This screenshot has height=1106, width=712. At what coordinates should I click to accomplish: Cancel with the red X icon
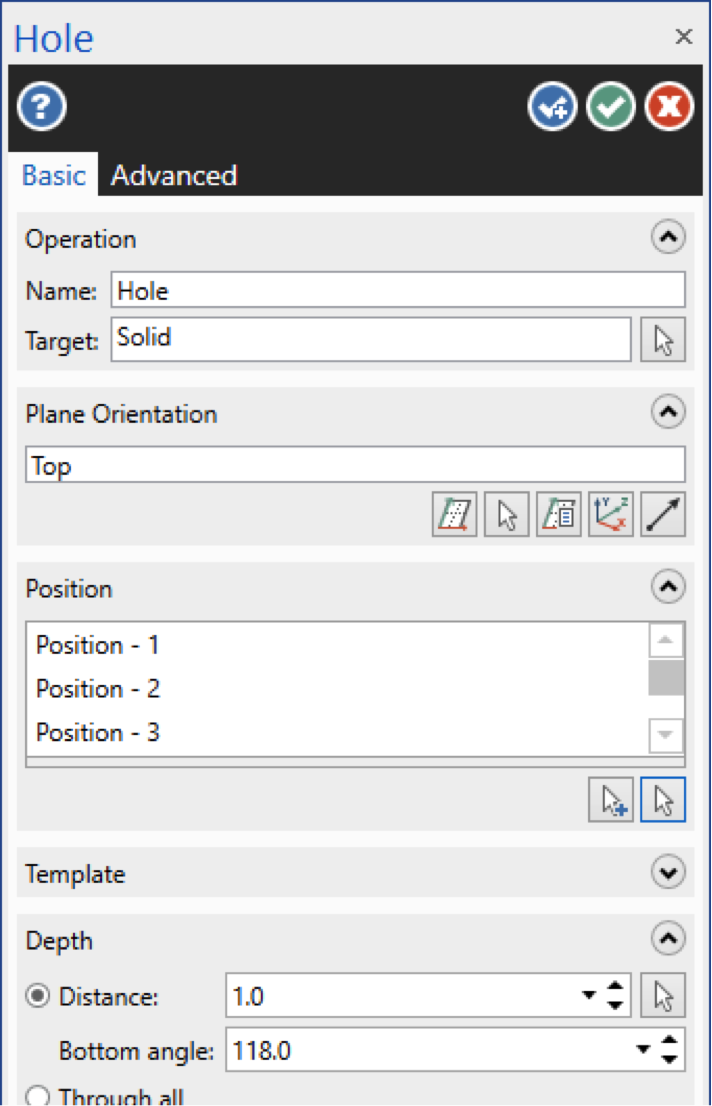[x=669, y=107]
